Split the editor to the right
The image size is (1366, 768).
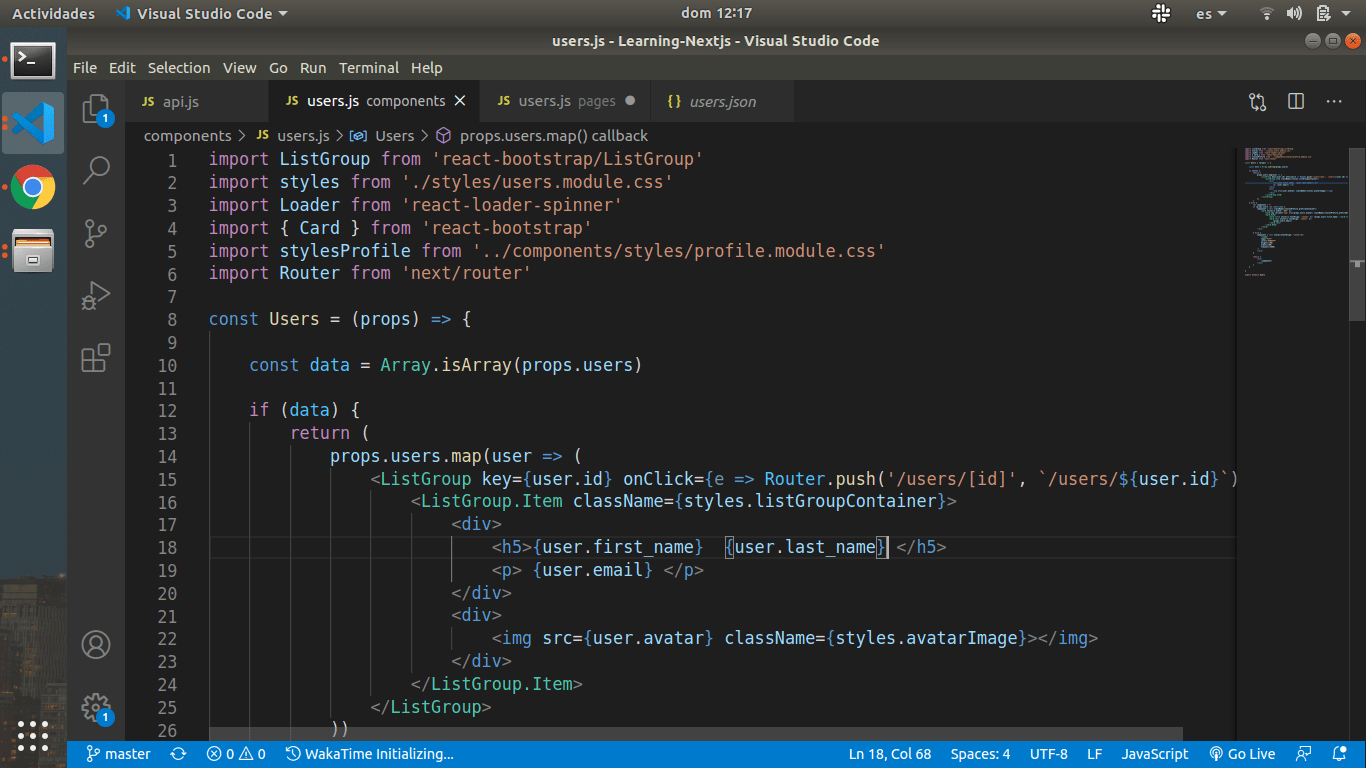coord(1296,101)
